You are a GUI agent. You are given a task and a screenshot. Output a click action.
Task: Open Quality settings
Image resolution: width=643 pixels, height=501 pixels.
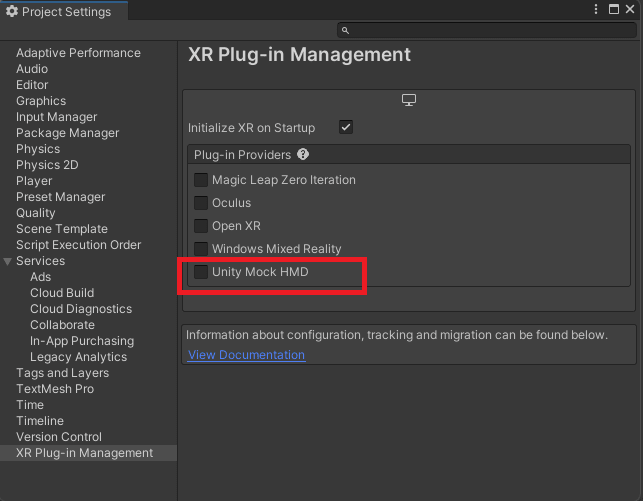click(36, 213)
